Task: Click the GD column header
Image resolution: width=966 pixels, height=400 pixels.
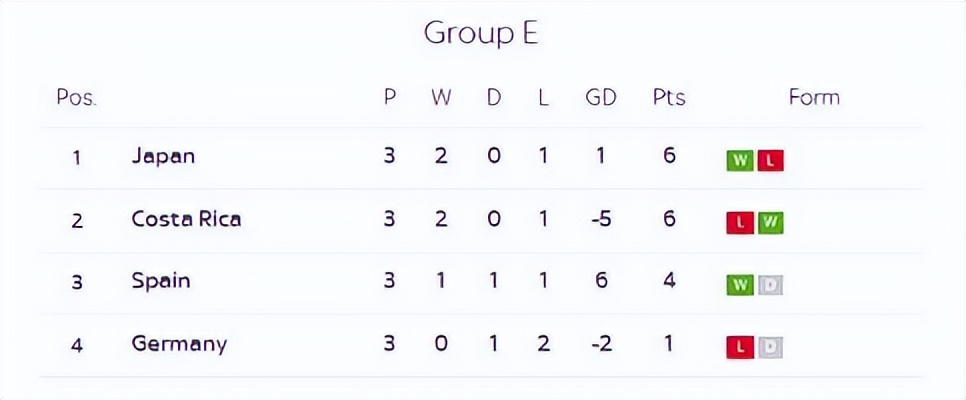Action: click(x=601, y=97)
